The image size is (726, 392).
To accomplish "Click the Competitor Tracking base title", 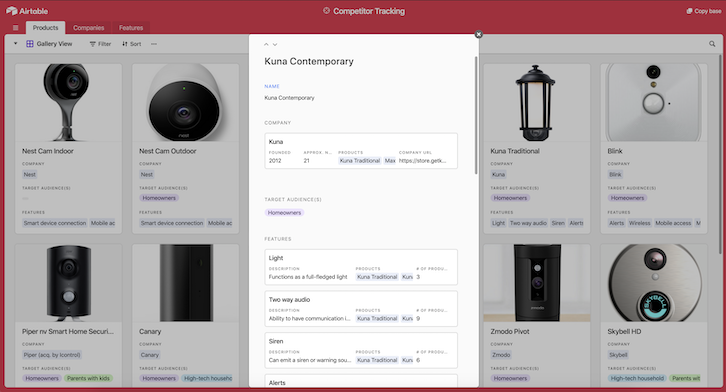I will pos(369,11).
